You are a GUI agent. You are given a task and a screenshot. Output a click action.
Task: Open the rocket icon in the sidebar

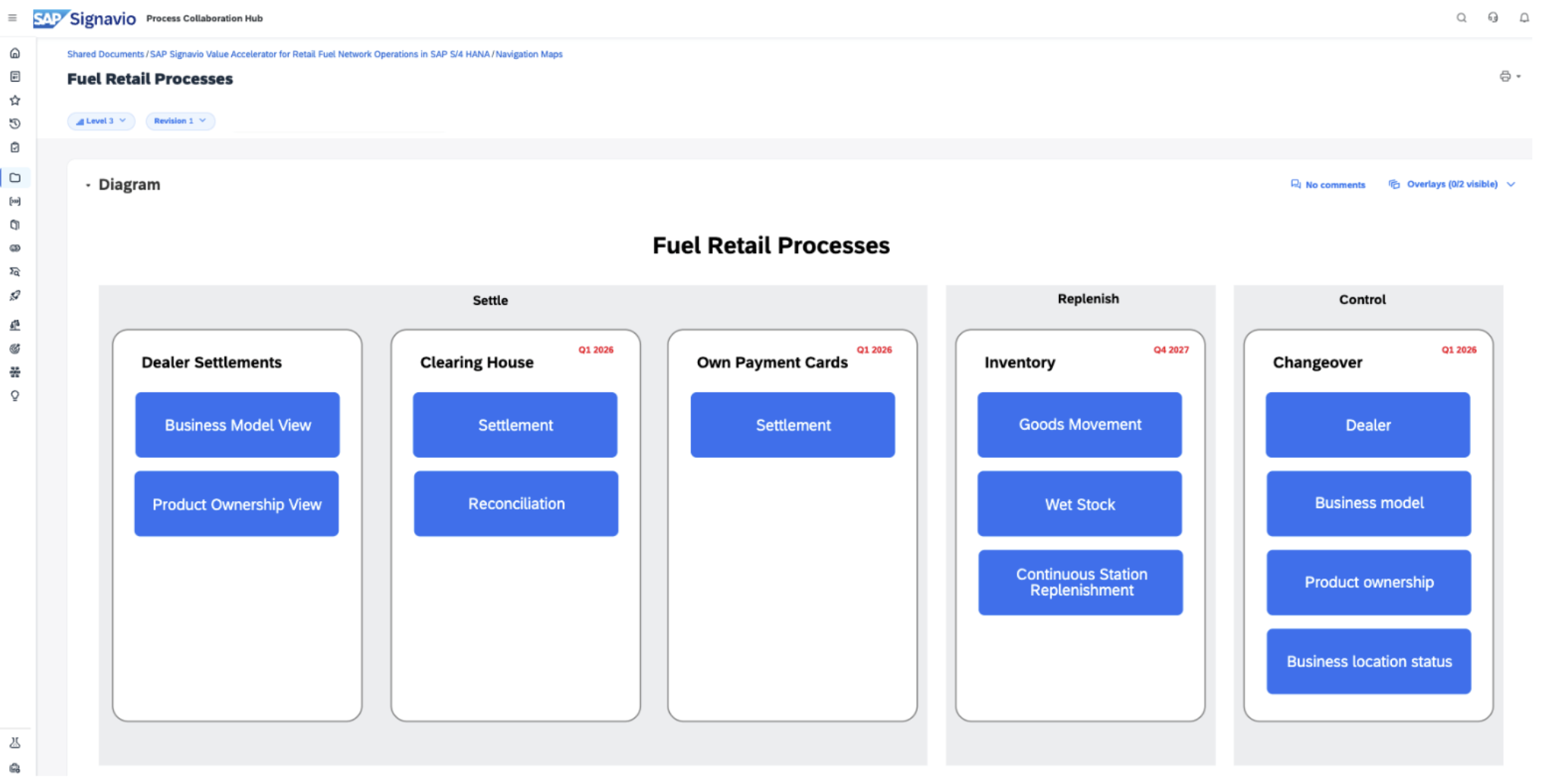tap(14, 296)
